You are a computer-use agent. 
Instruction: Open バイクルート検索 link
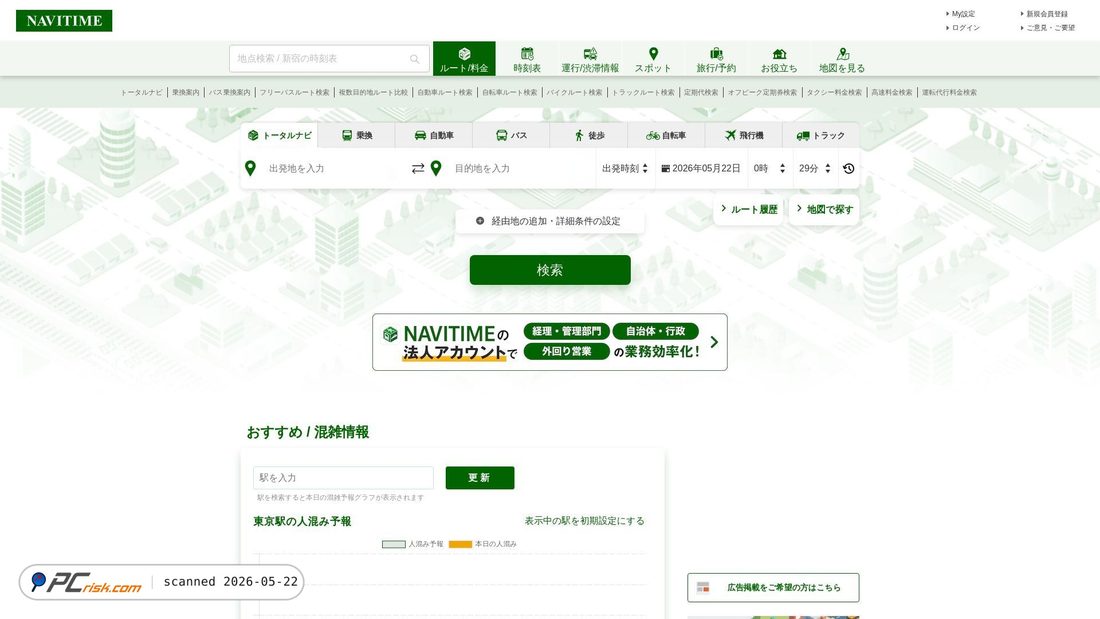(x=575, y=93)
